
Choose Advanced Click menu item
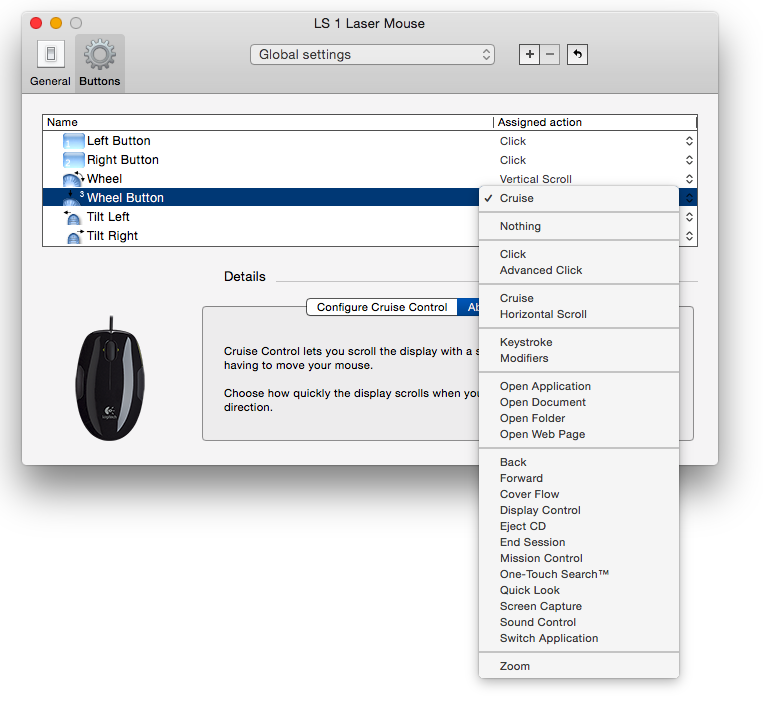pyautogui.click(x=579, y=270)
